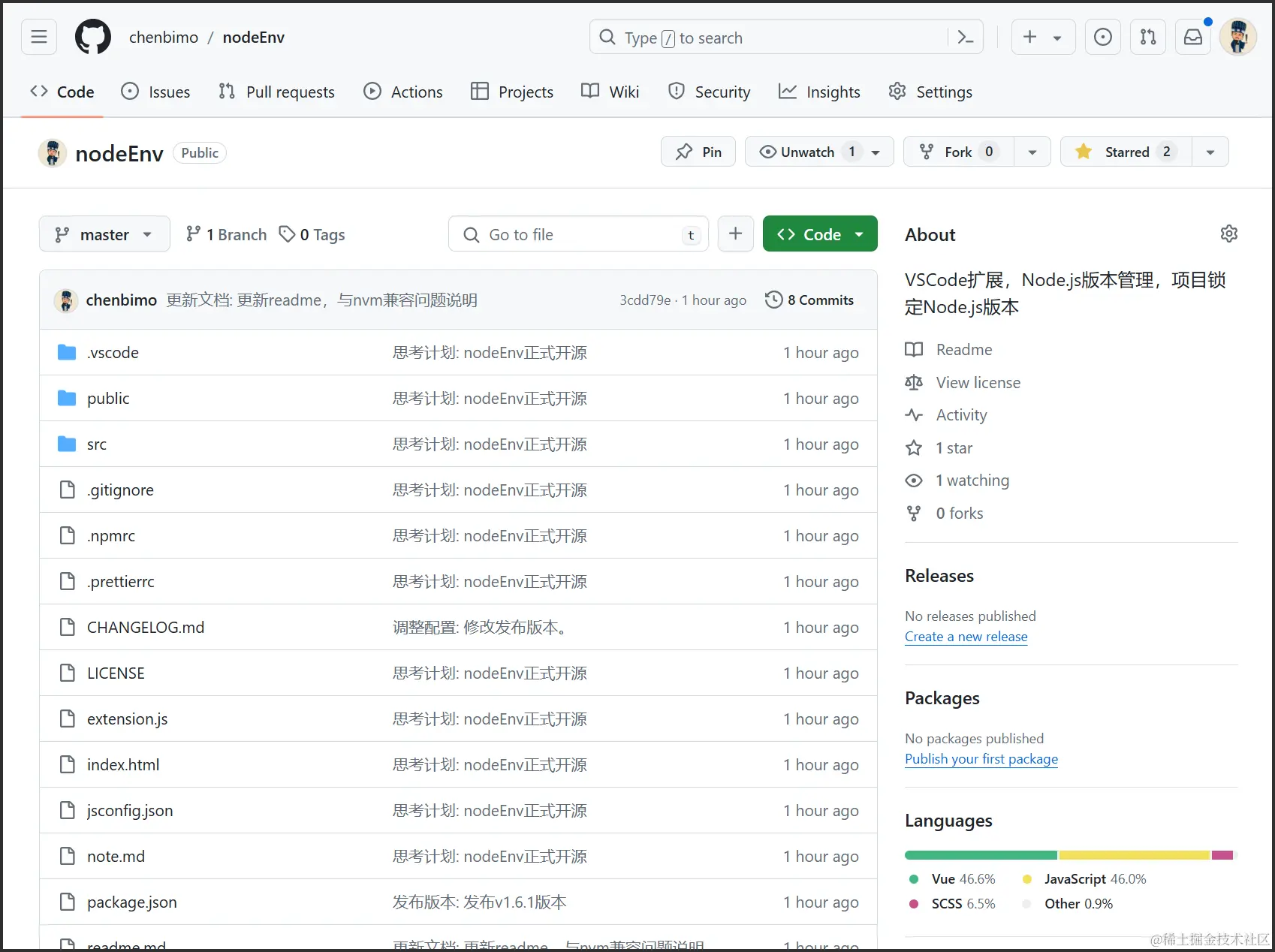The width and height of the screenshot is (1275, 952).
Task: Open the Projects tab
Action: tap(512, 92)
